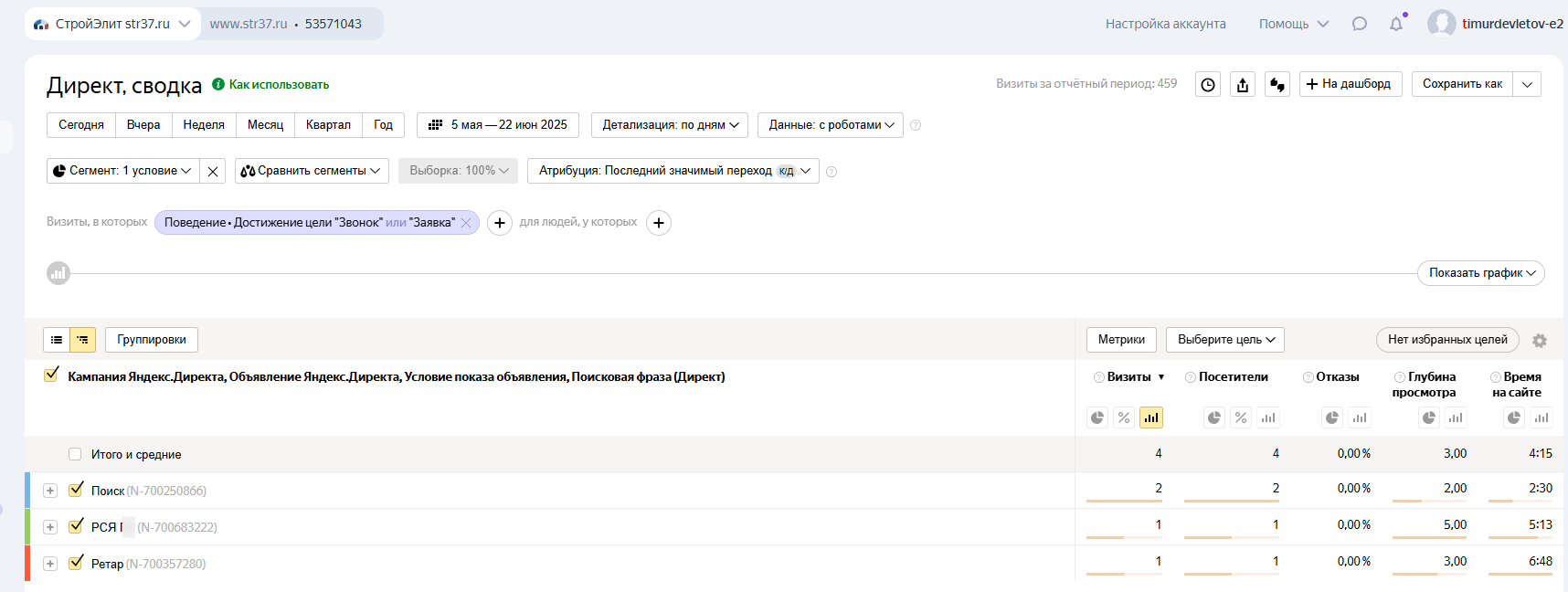Show bar chart for Глубина просмотра
1568x592 pixels.
pos(1456,418)
